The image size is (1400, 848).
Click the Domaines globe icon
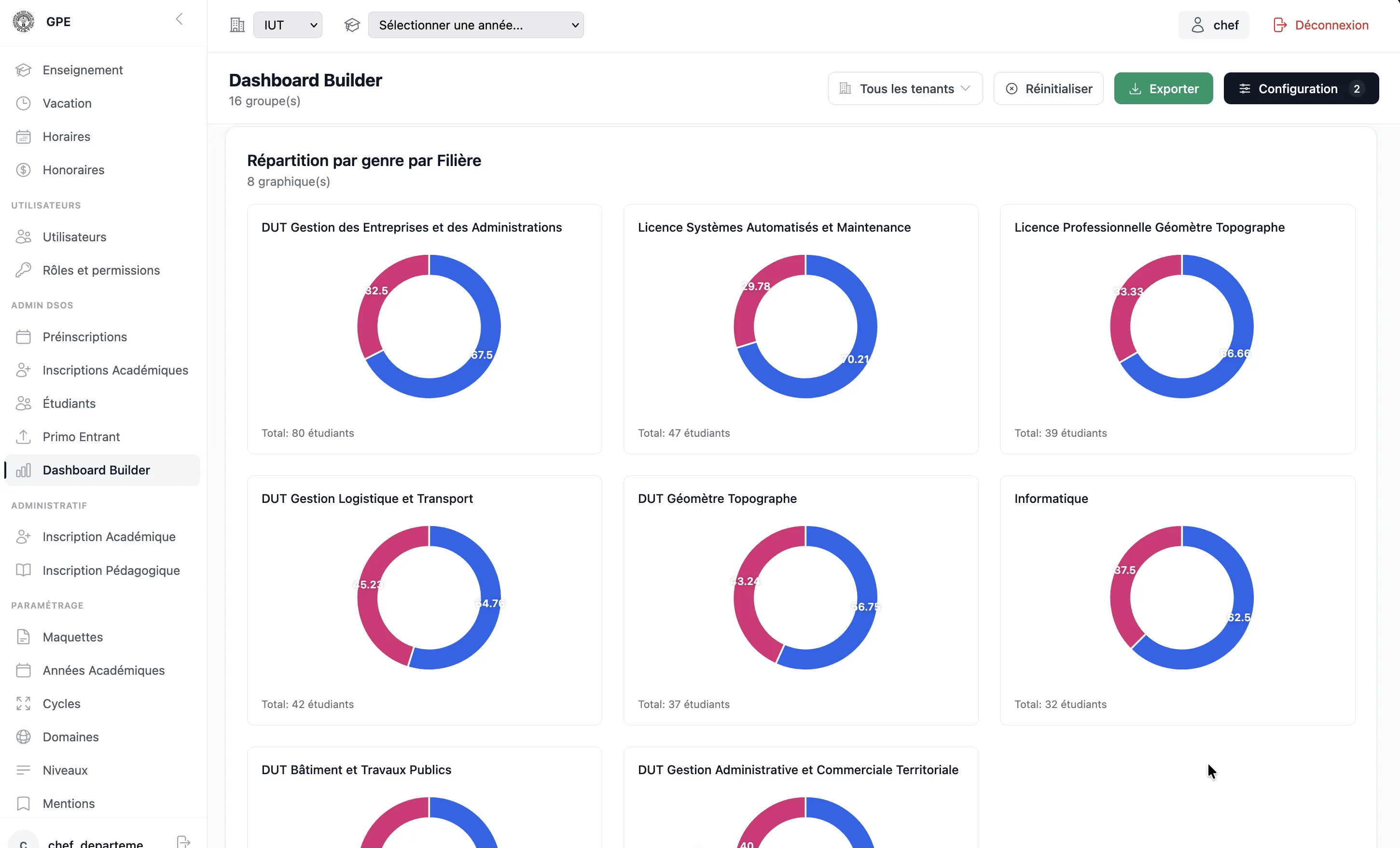[x=23, y=737]
